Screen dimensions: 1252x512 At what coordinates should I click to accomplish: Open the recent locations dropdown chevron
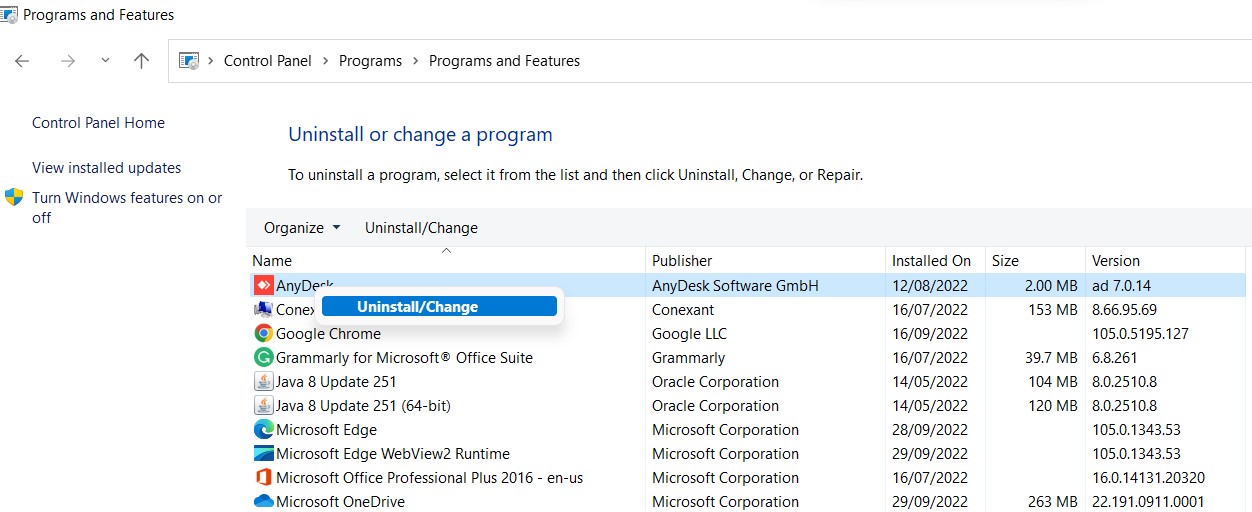(105, 61)
